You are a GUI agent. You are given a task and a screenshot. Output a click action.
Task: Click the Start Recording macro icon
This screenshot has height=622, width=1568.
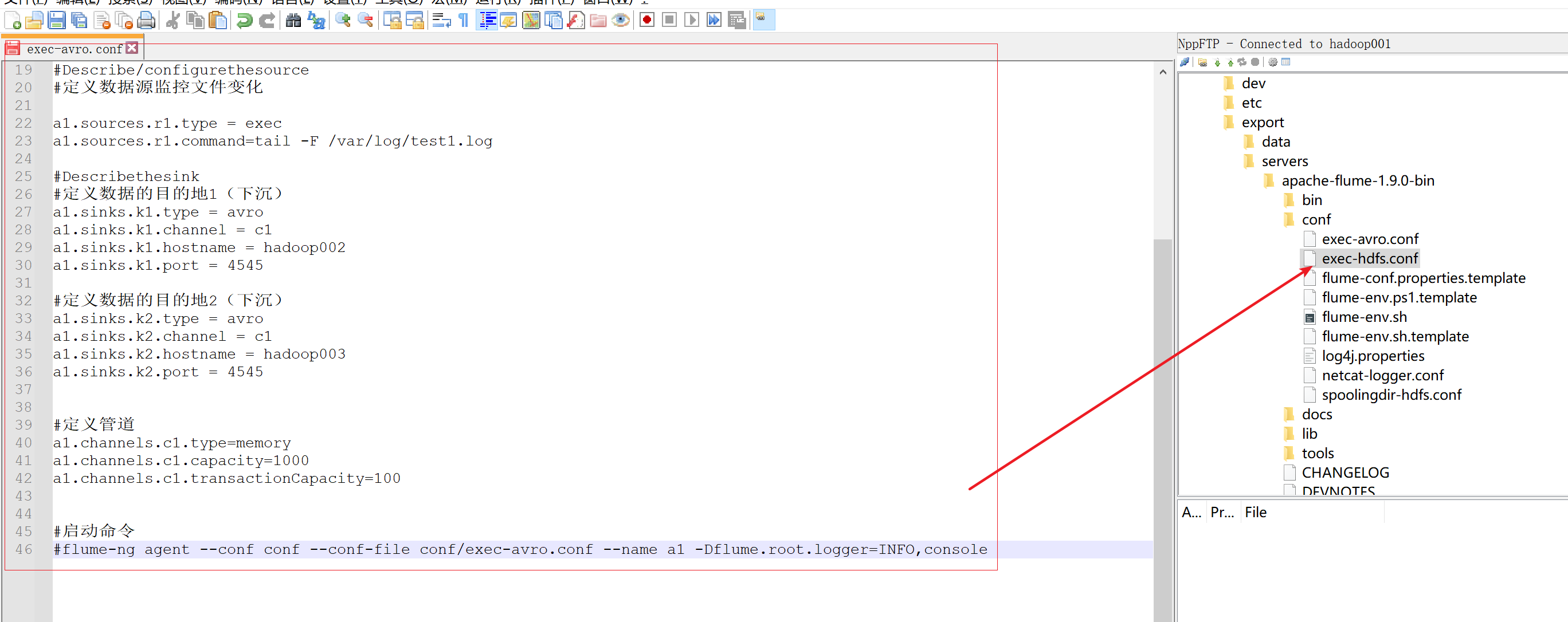pos(647,20)
